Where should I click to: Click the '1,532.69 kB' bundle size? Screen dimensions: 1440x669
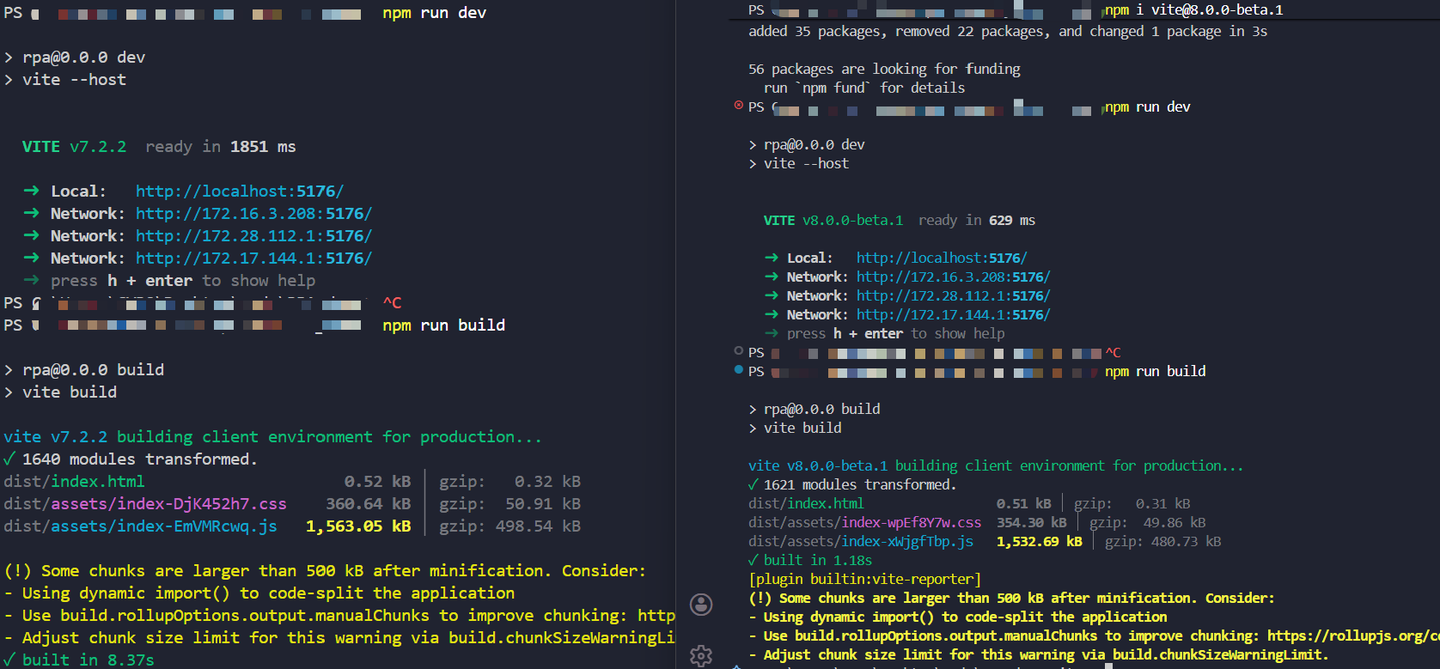pos(1039,542)
